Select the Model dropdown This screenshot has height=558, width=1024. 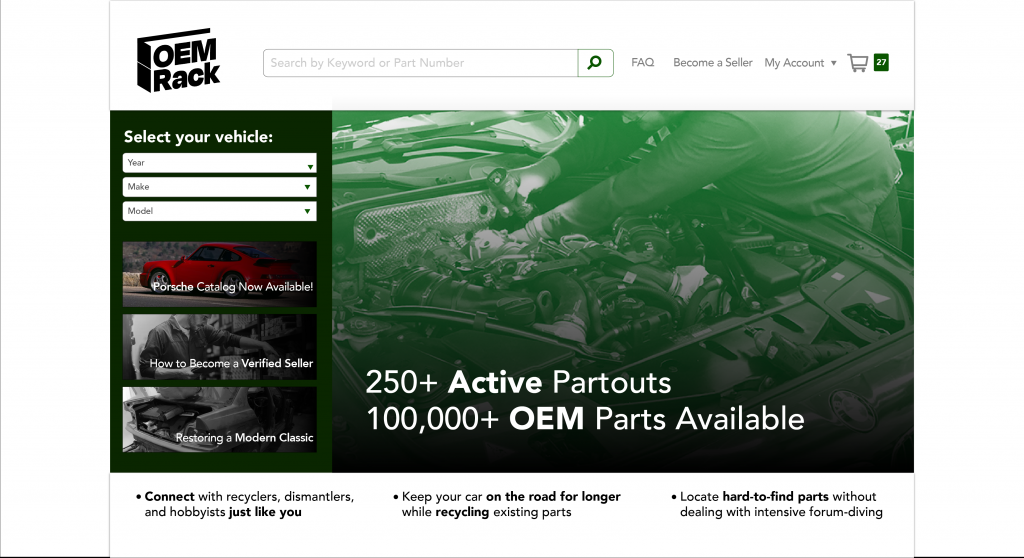(219, 211)
